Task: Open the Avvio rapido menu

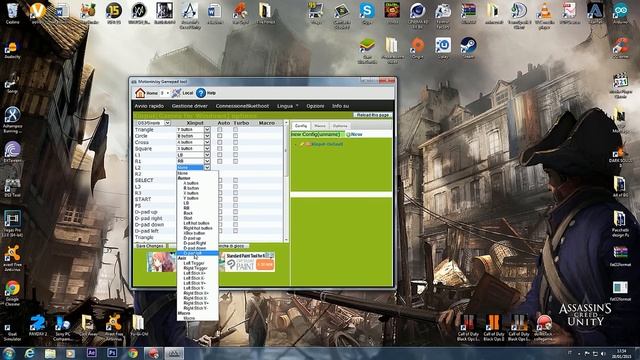Action: 149,106
